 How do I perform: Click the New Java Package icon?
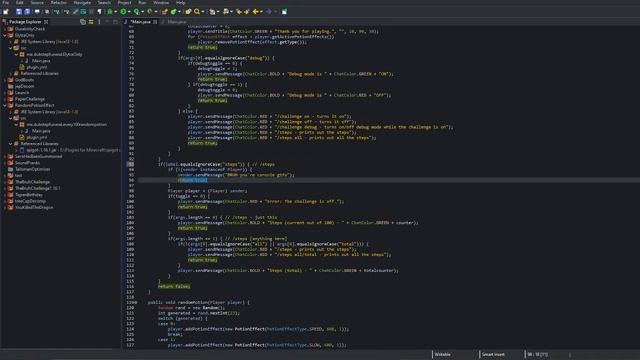point(164,12)
